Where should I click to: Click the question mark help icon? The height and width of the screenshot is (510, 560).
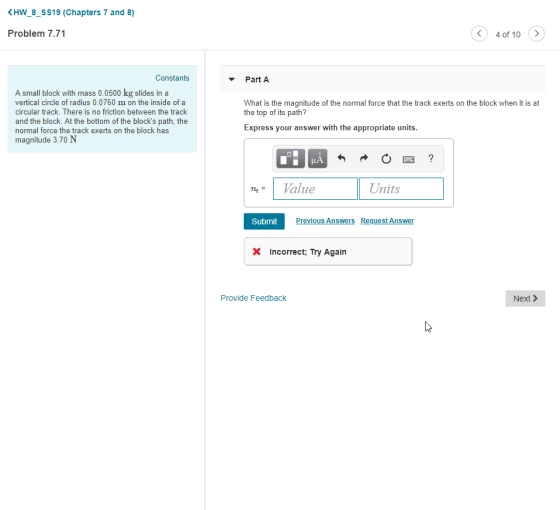coord(431,158)
